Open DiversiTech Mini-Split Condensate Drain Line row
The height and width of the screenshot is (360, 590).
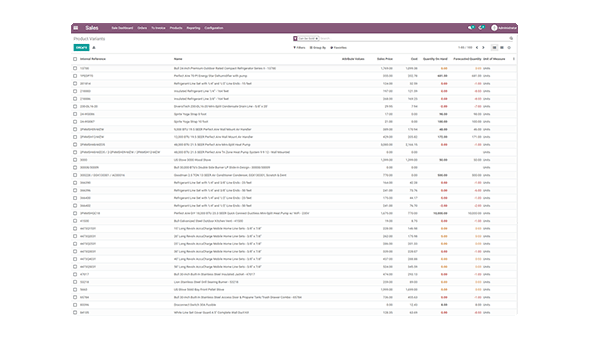tap(294, 106)
